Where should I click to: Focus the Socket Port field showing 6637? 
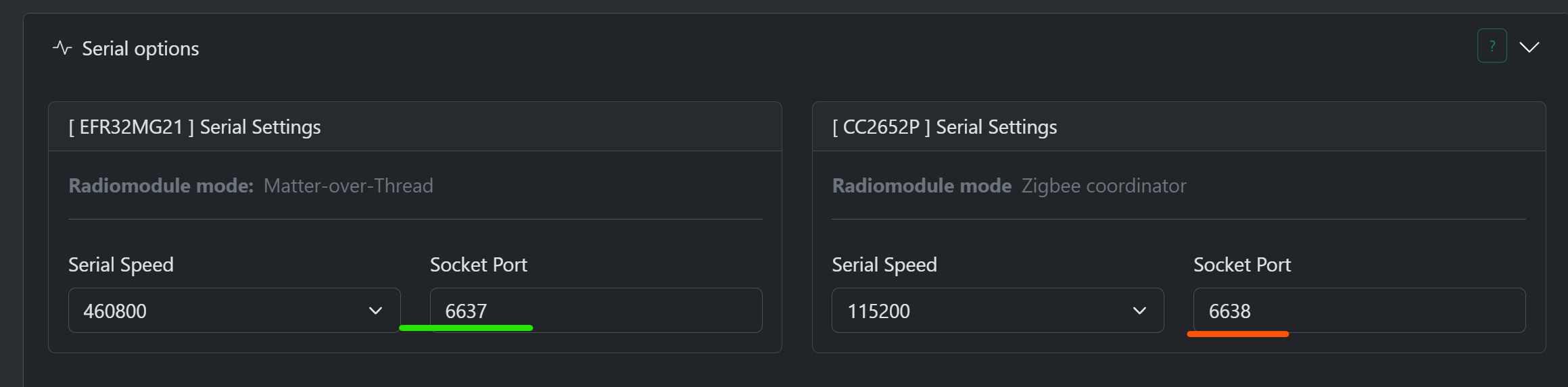596,311
